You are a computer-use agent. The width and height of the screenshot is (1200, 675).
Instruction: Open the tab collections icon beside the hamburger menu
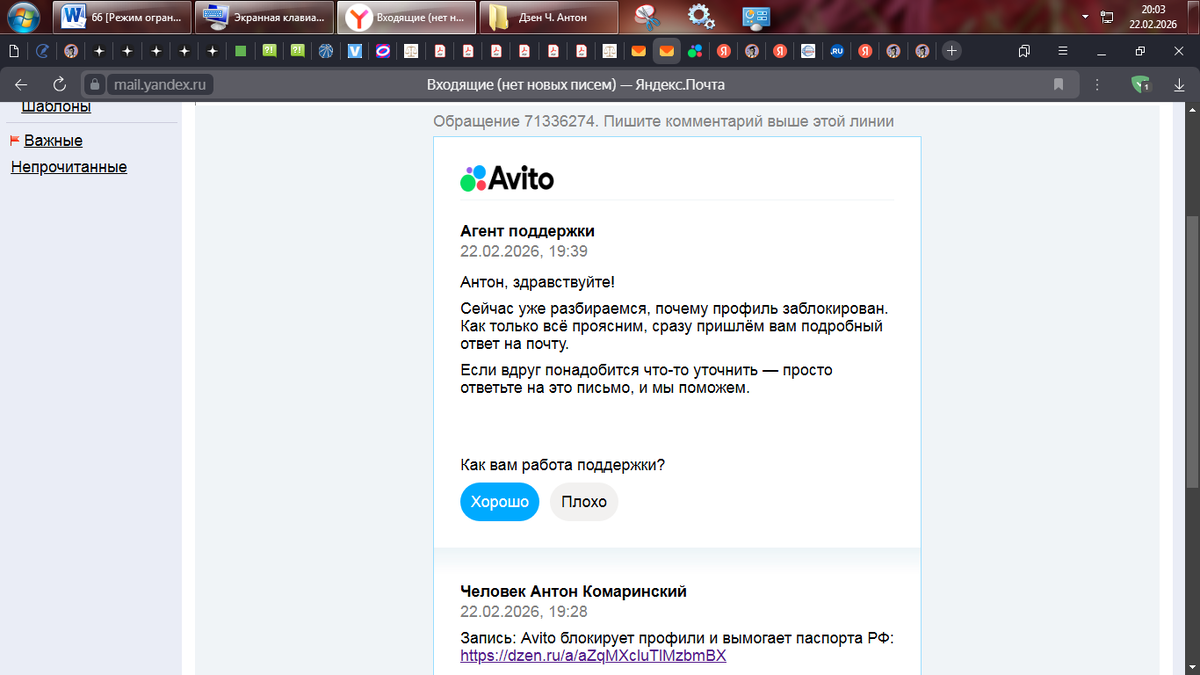(x=1024, y=50)
